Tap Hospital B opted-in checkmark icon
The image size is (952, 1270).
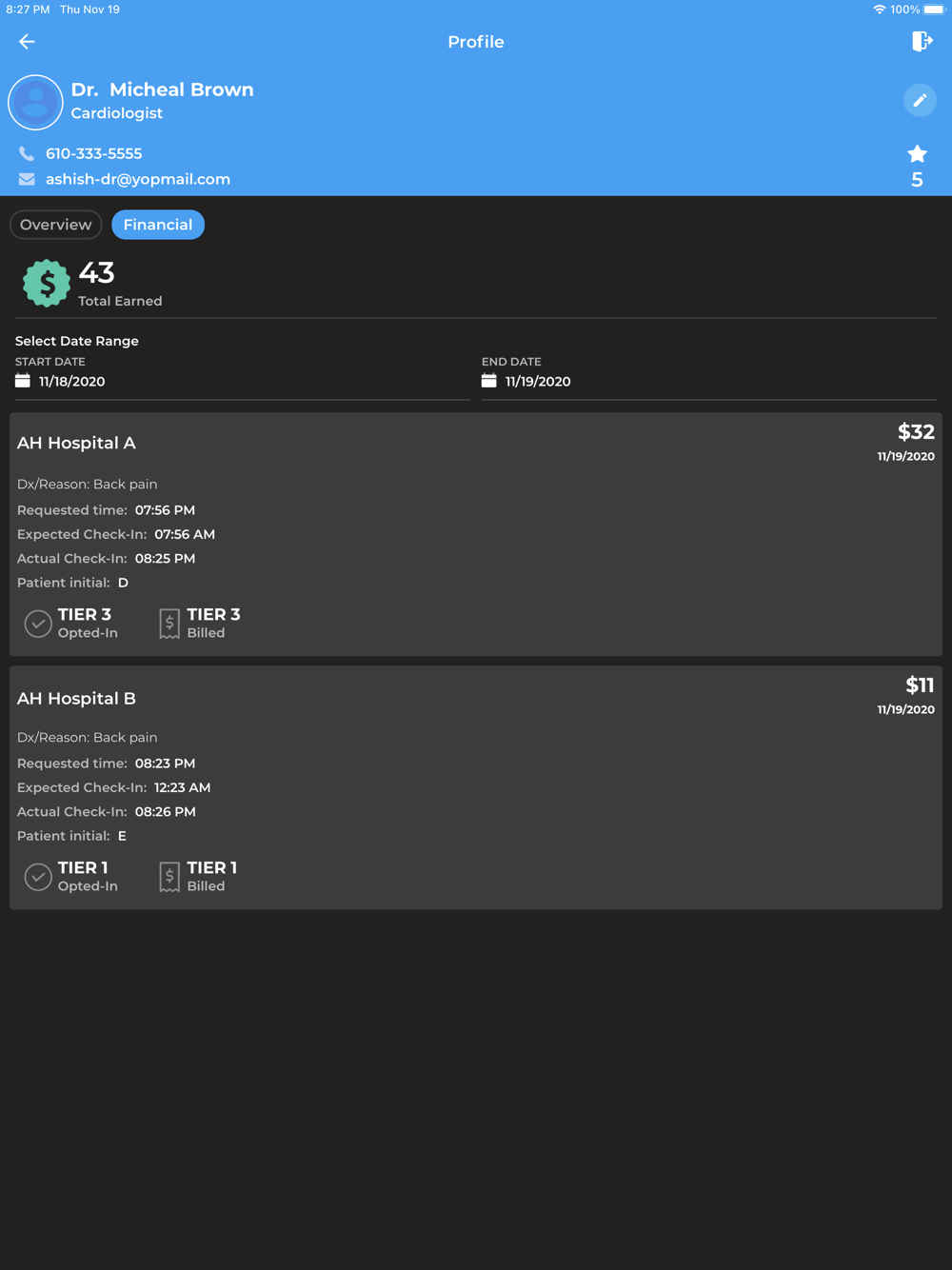pyautogui.click(x=38, y=877)
